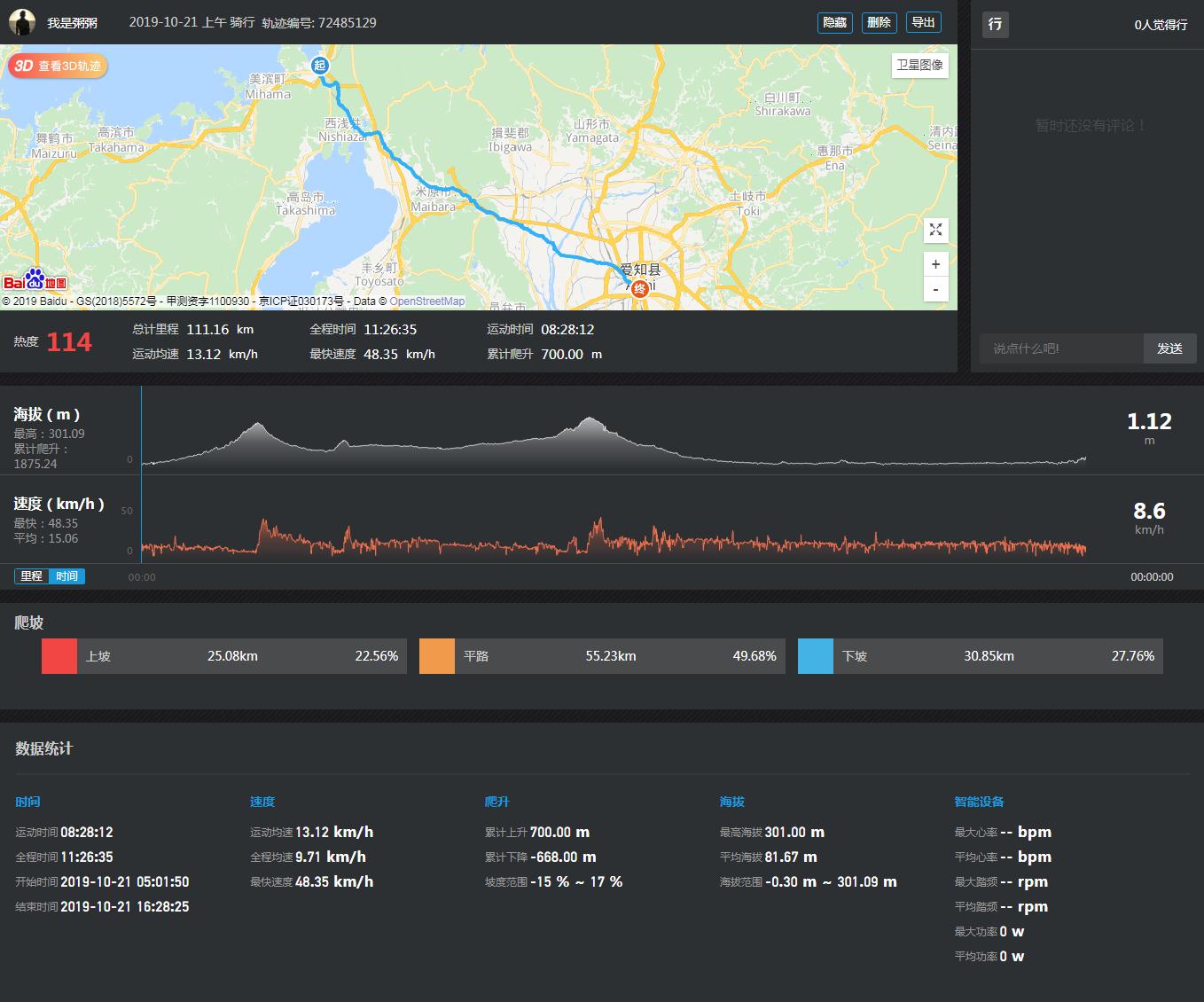
Task: Click the username 我是粥粥
Action: [72, 23]
